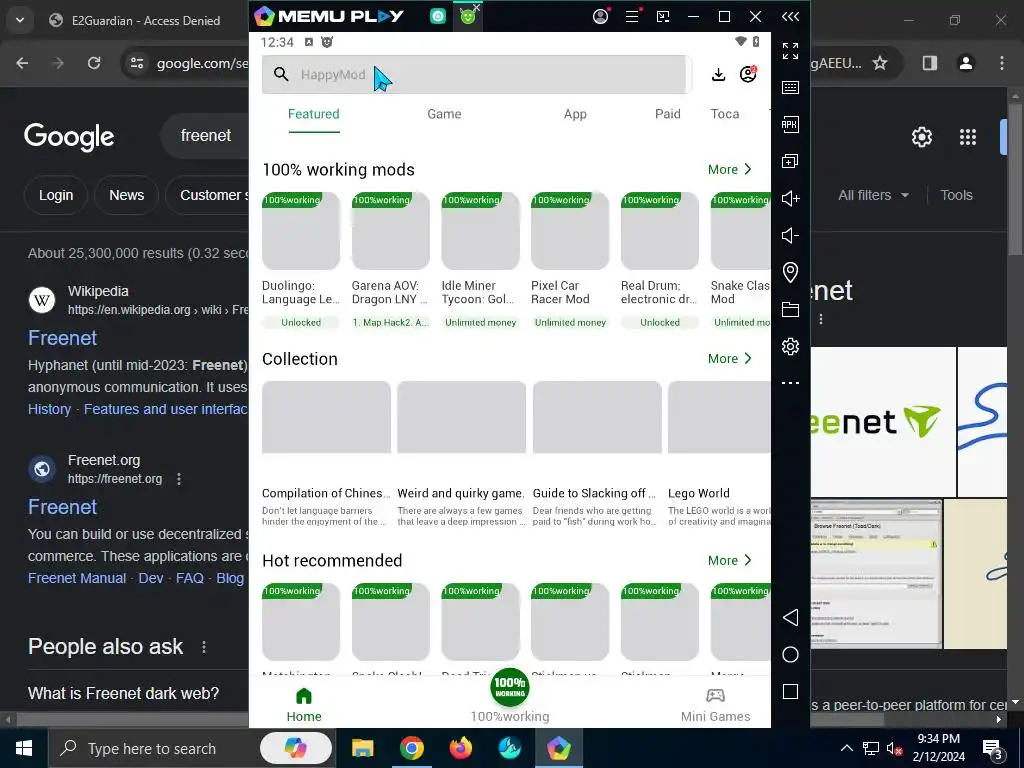Image resolution: width=1024 pixels, height=768 pixels.
Task: Select Game tab in HappyMod
Action: tap(444, 114)
